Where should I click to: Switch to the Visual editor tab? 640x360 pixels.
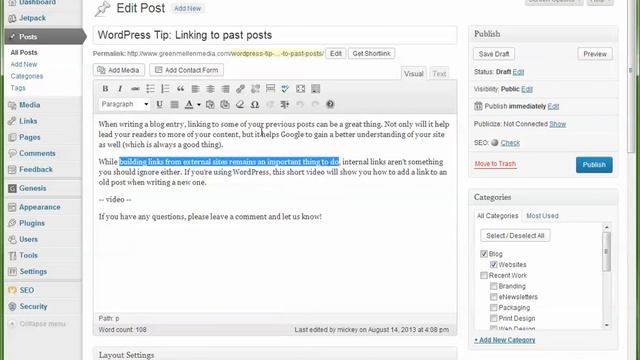click(413, 73)
